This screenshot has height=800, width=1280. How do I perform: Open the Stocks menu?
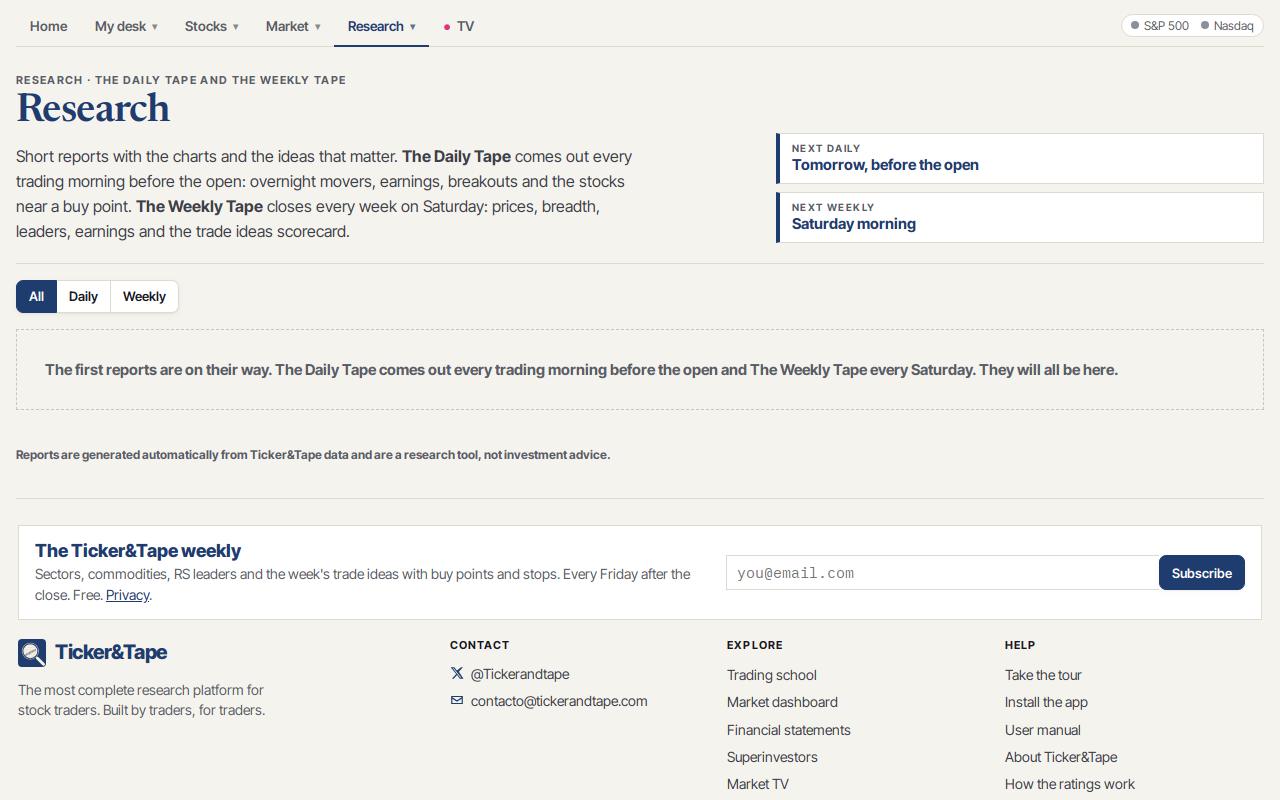pos(211,26)
